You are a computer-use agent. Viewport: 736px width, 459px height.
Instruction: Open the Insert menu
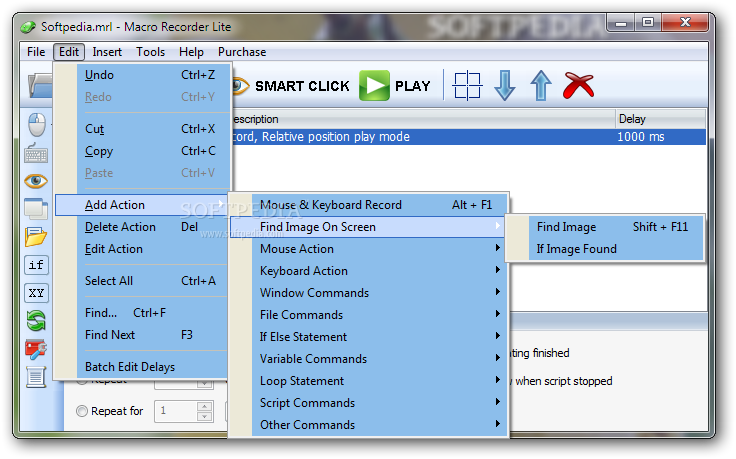[107, 52]
